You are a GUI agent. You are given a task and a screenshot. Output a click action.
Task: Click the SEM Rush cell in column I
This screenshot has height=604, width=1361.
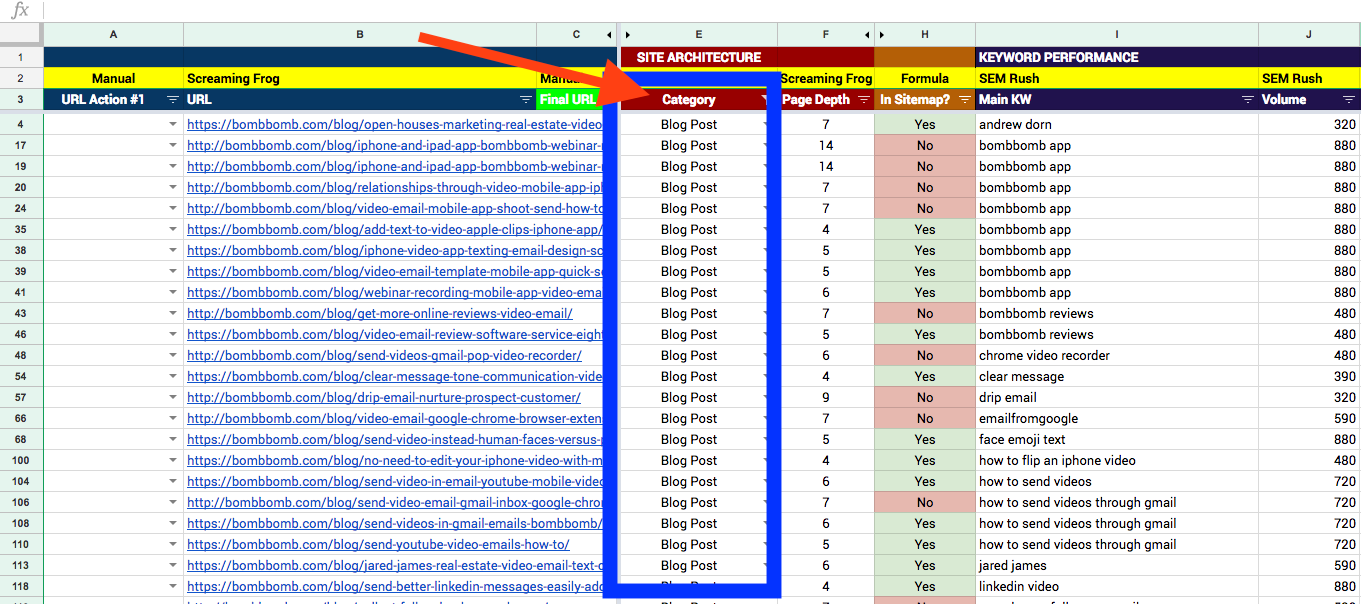pos(1117,78)
